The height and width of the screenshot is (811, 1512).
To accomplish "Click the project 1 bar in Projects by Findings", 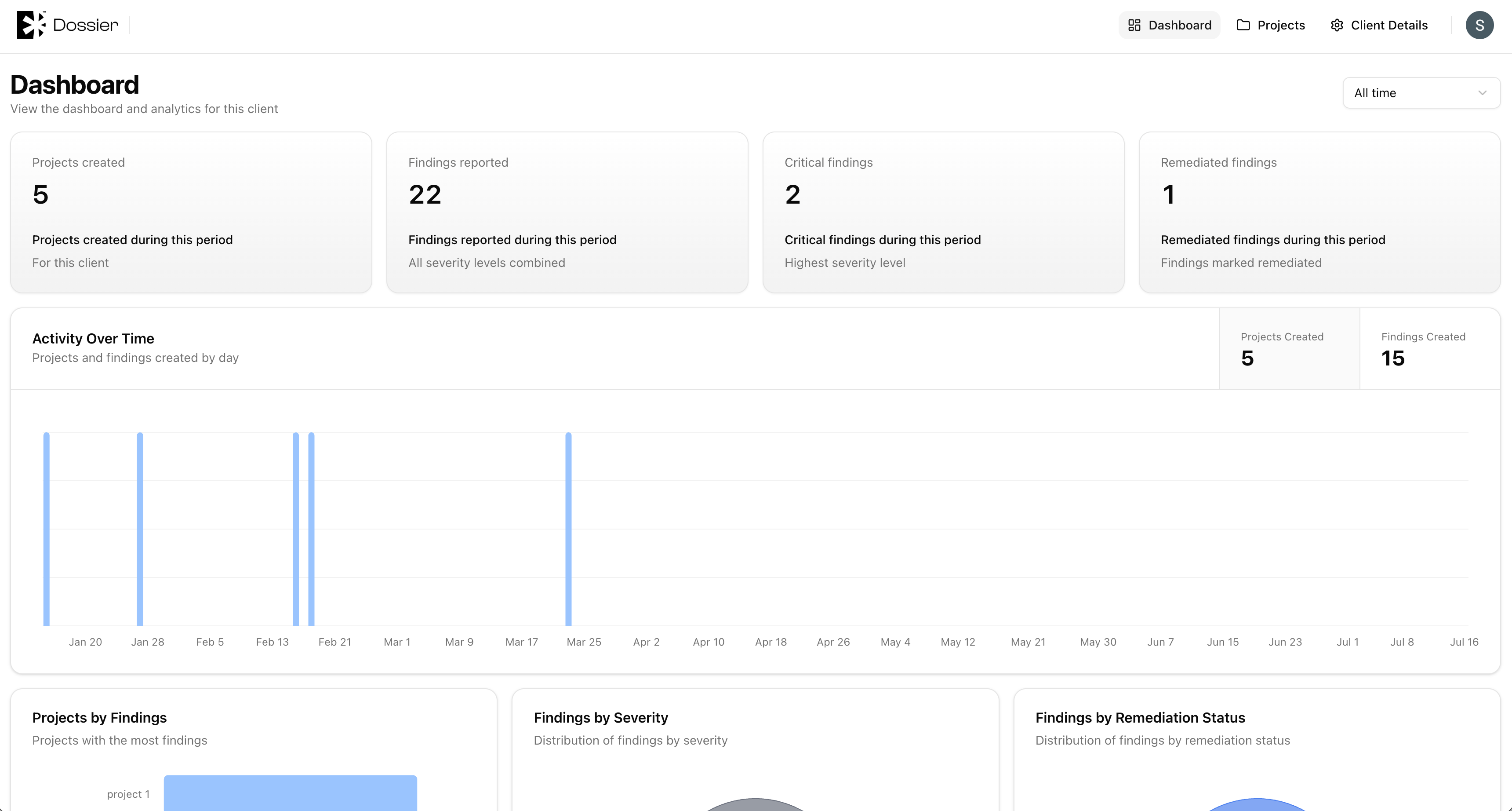I will tap(291, 793).
